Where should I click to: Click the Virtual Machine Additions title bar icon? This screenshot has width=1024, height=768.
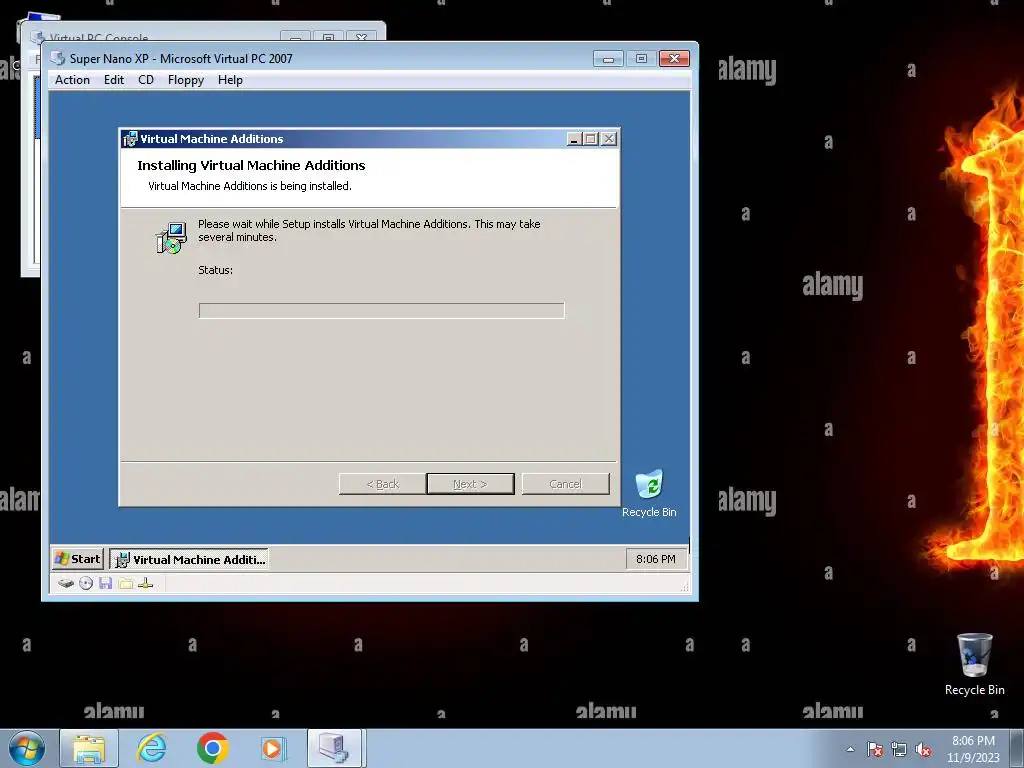point(130,138)
